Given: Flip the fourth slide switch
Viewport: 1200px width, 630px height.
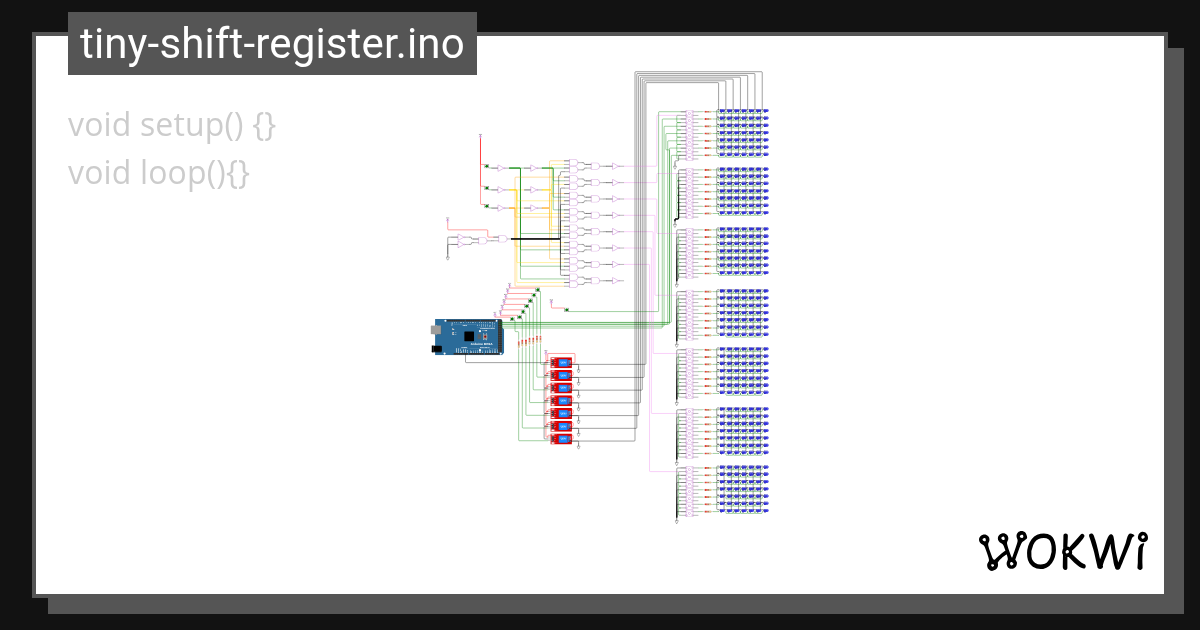Looking at the screenshot, I should [563, 400].
